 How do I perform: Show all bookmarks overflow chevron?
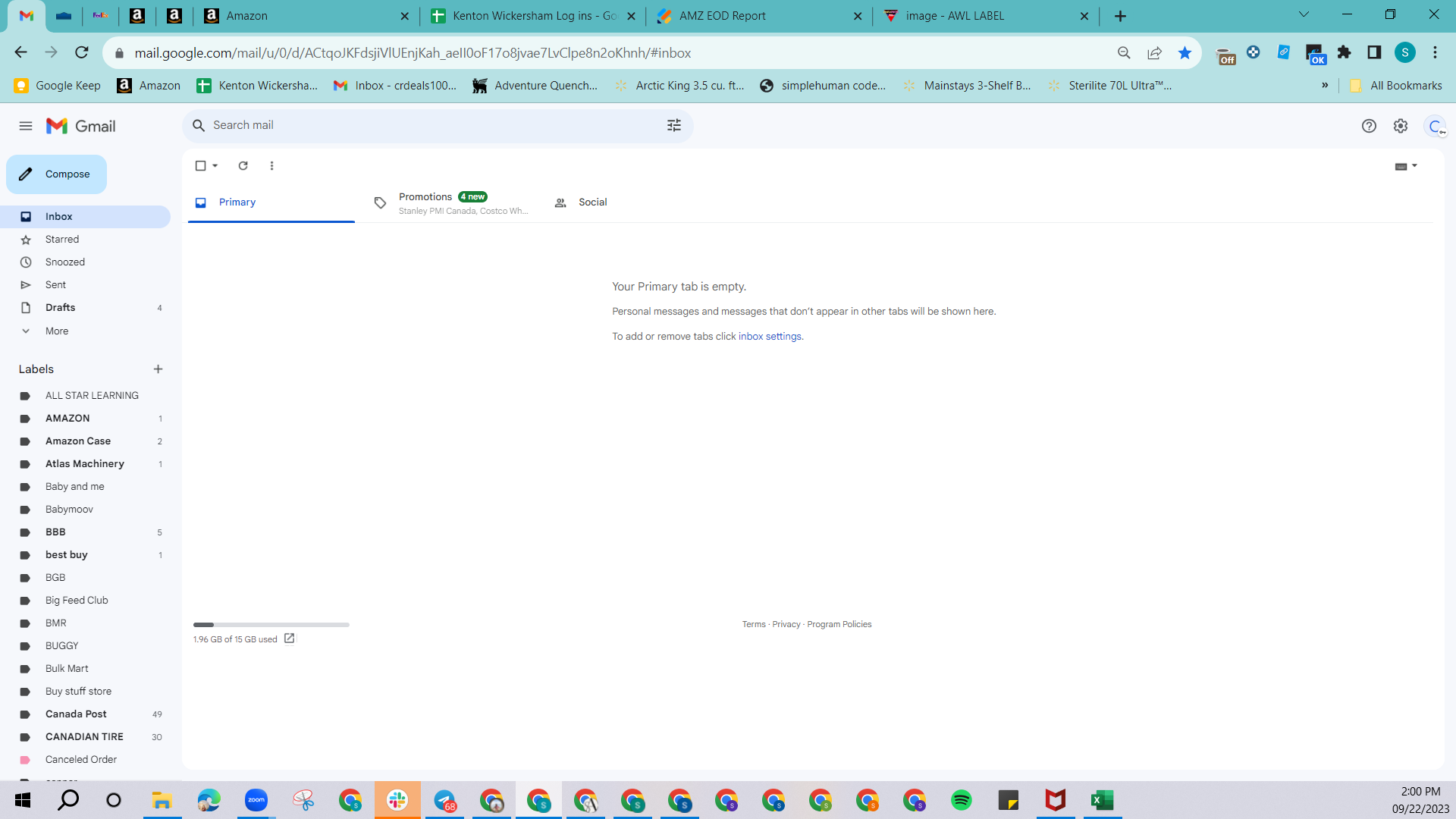pyautogui.click(x=1325, y=86)
